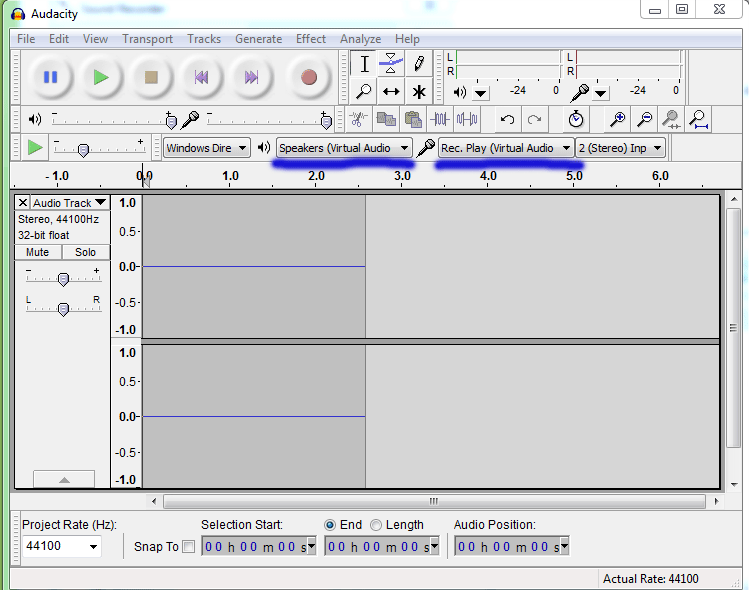
Task: Open the Audio Track name menu
Action: click(x=70, y=203)
